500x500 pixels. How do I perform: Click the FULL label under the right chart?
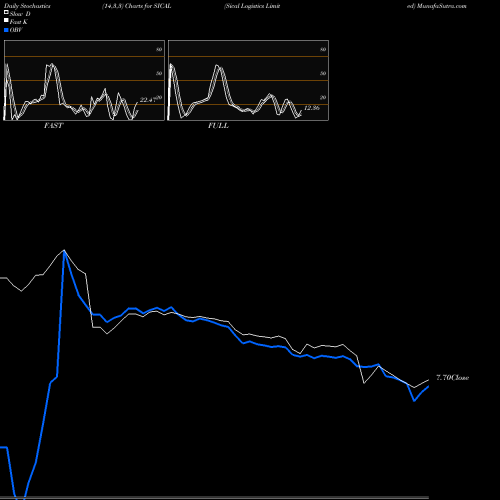point(218,126)
